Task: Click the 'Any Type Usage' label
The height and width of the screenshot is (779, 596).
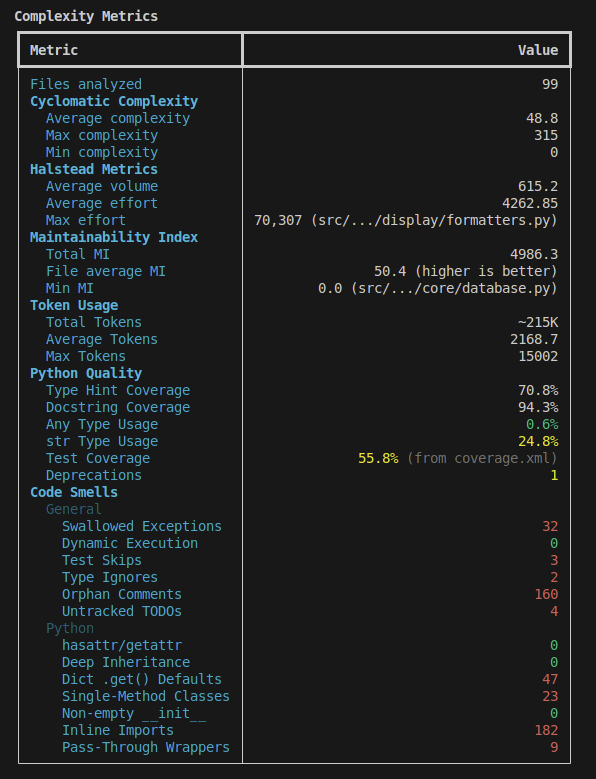Action: pyautogui.click(x=102, y=424)
